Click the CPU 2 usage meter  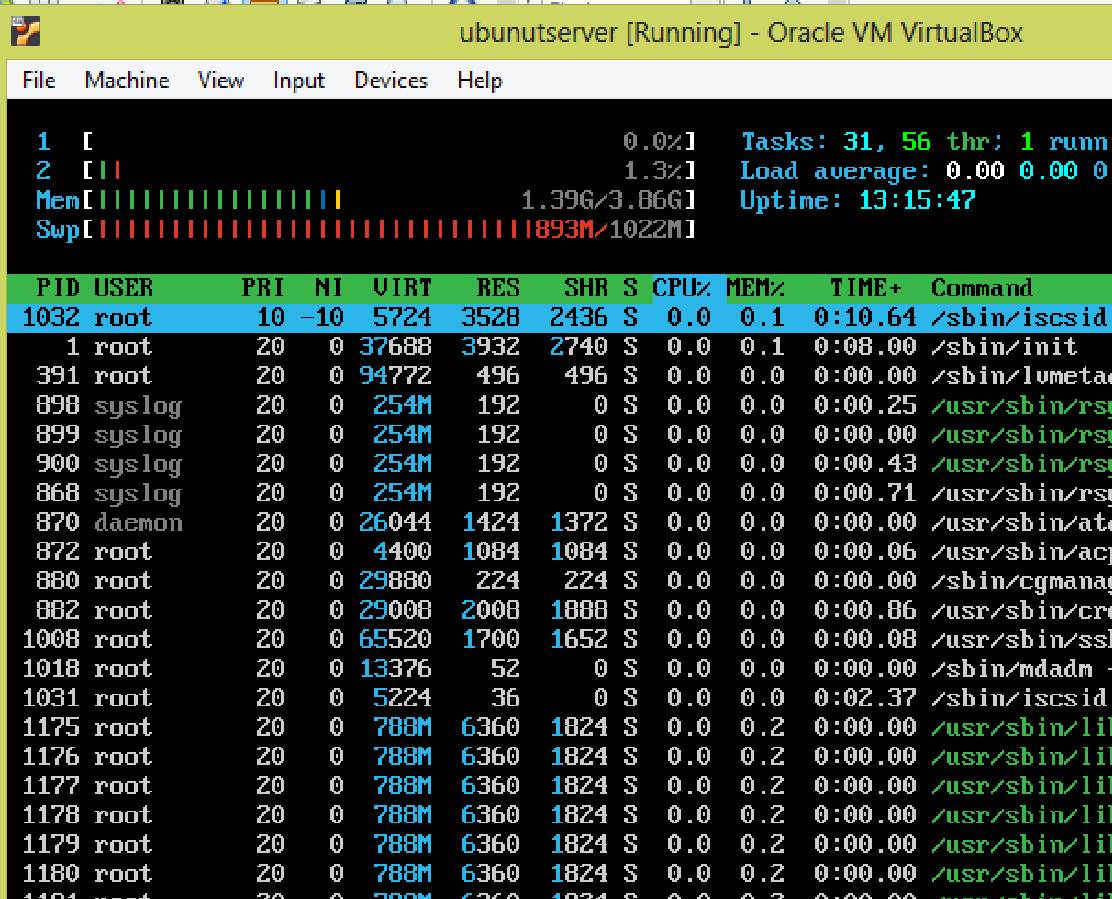point(366,171)
